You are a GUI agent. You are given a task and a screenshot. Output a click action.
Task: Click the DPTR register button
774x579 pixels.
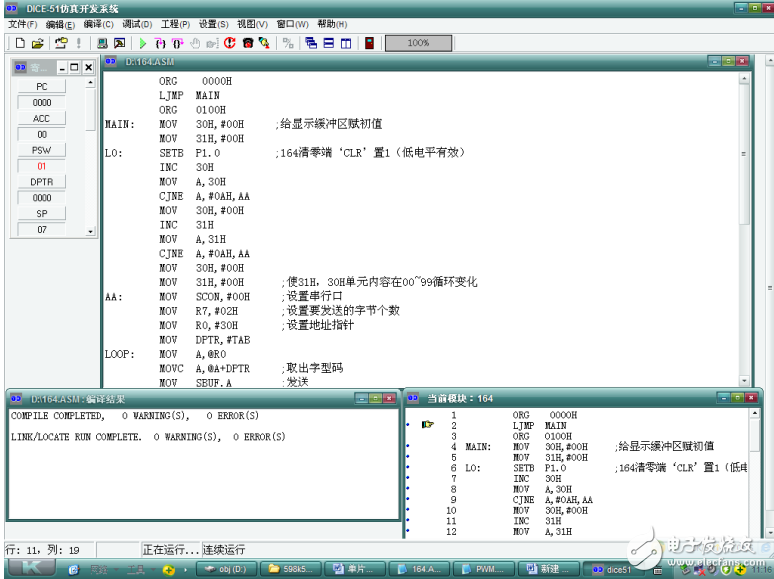click(x=42, y=182)
